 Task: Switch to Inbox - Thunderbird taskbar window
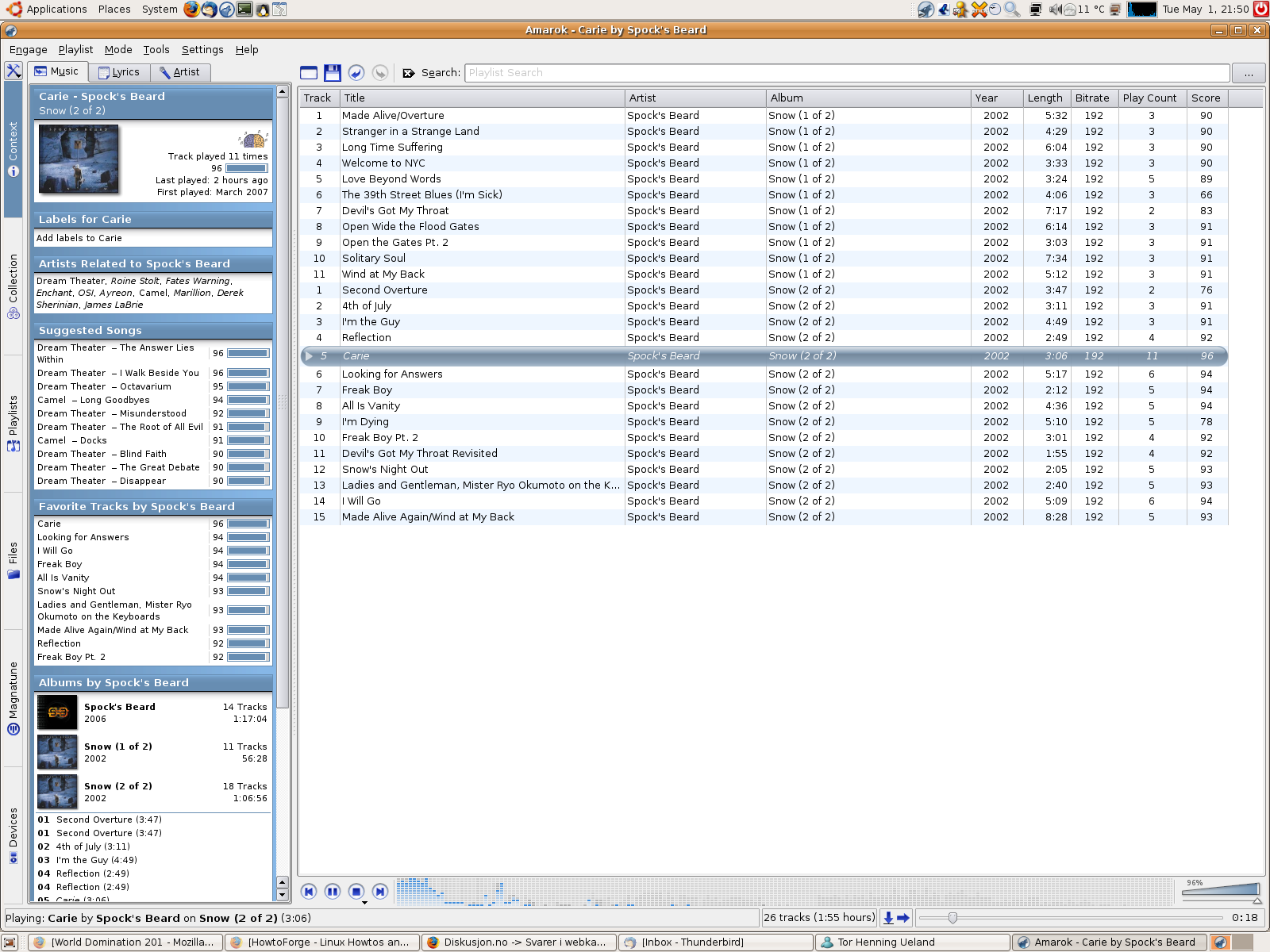click(x=716, y=942)
